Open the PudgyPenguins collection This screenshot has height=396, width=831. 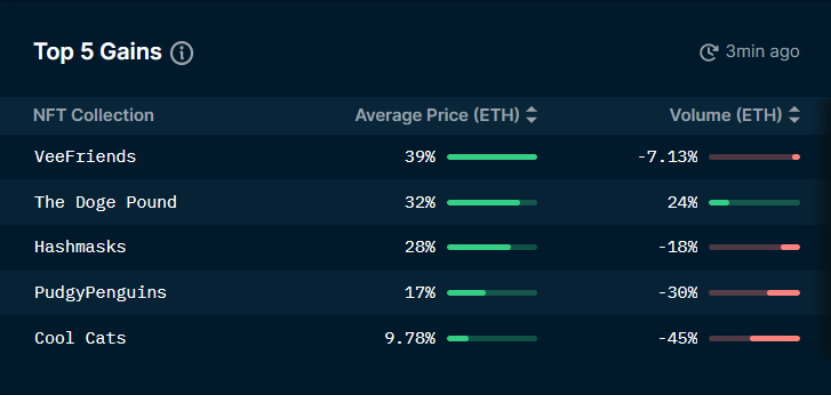[101, 293]
